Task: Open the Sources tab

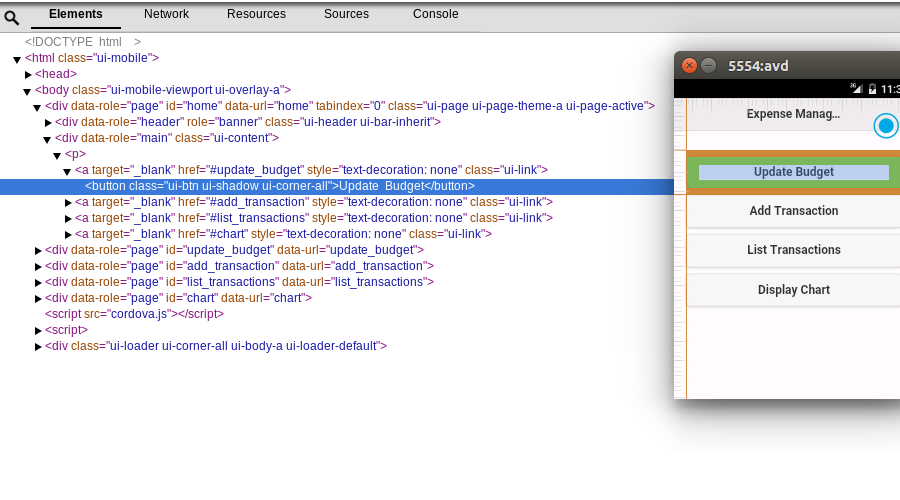Action: tap(346, 14)
